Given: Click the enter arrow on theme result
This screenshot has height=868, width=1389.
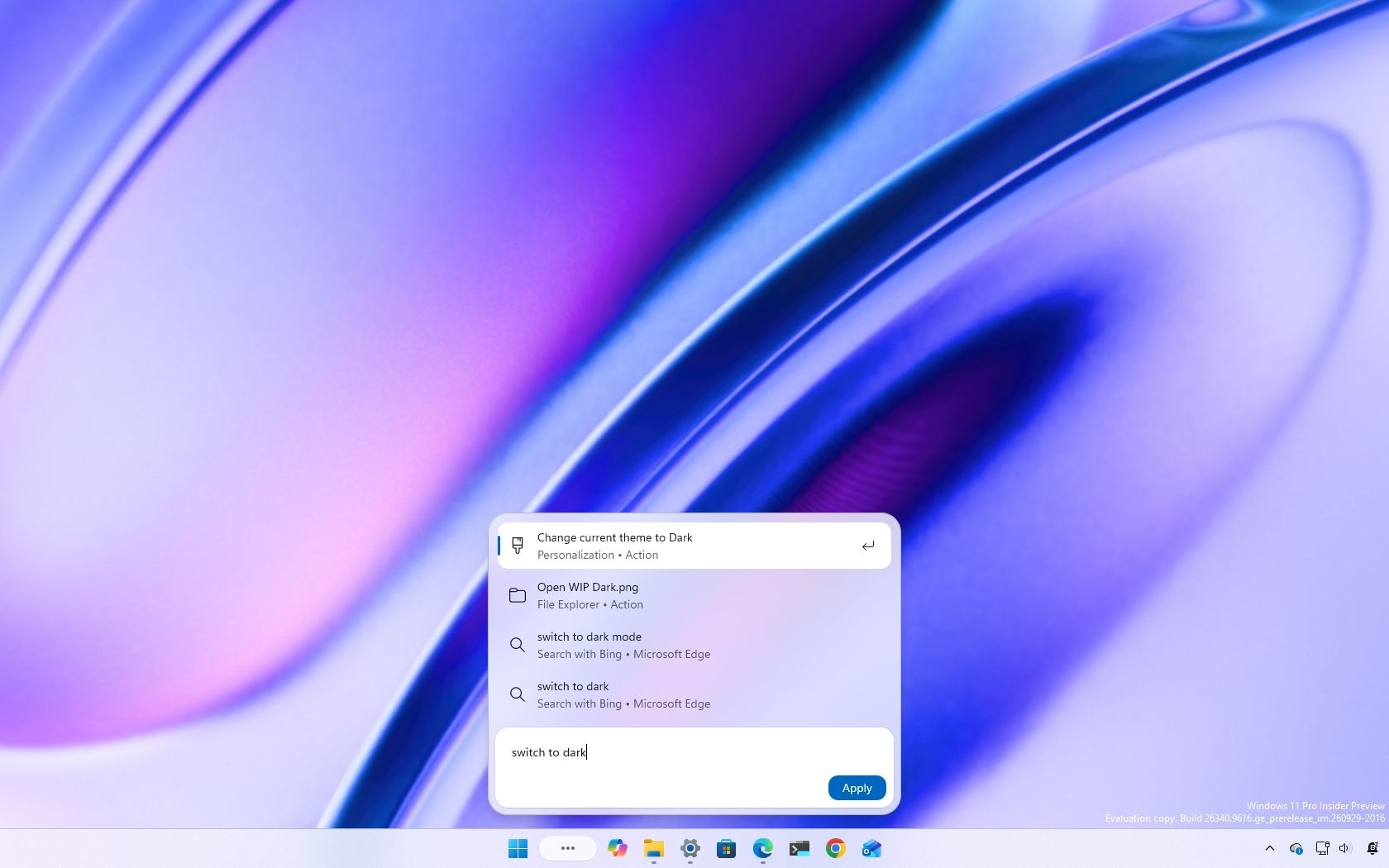Looking at the screenshot, I should (867, 546).
